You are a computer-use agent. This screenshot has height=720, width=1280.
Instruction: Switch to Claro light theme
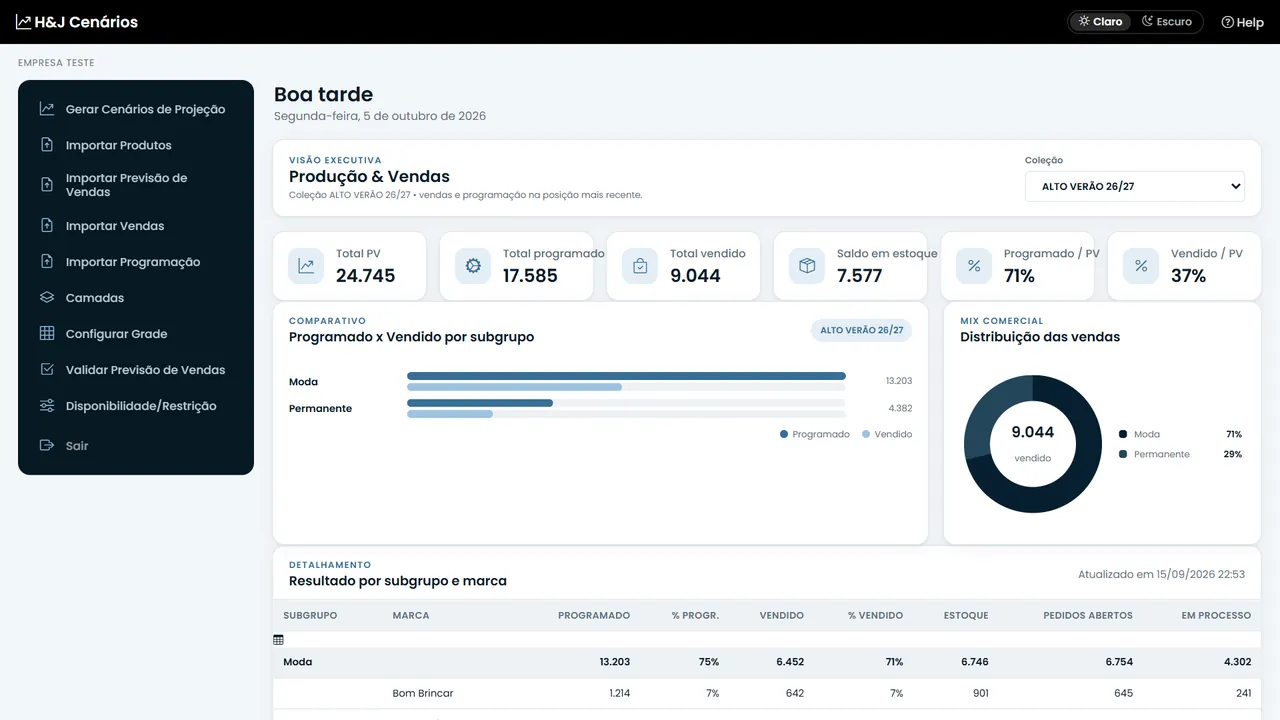coord(1100,22)
